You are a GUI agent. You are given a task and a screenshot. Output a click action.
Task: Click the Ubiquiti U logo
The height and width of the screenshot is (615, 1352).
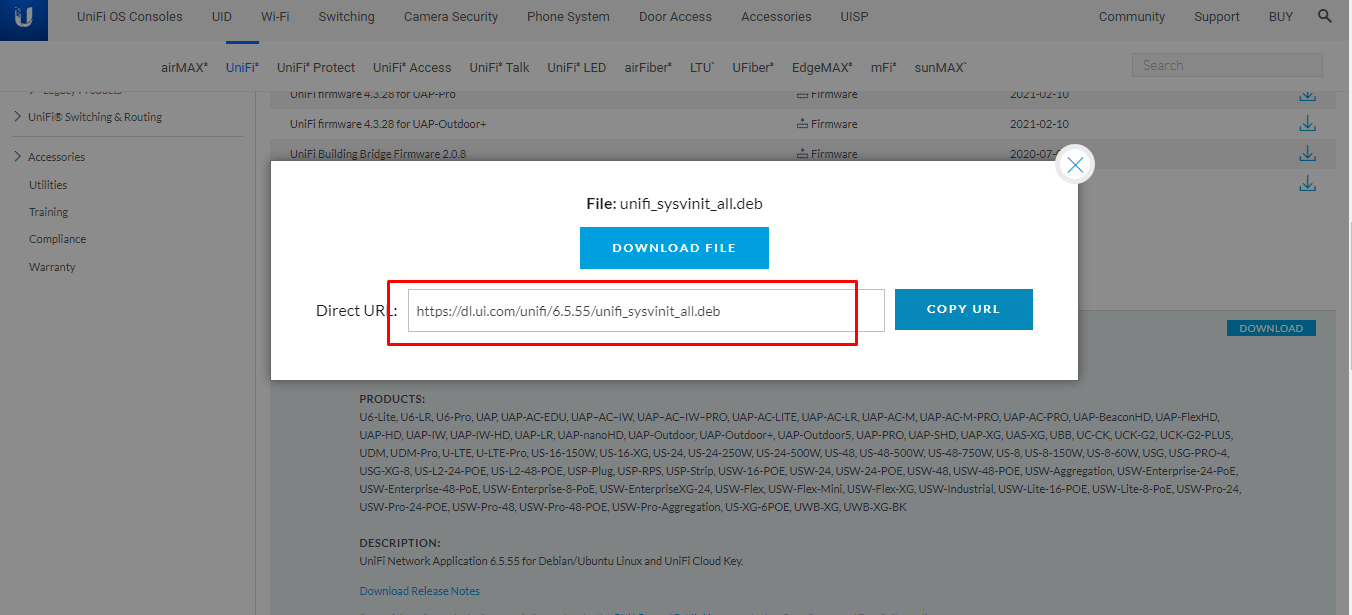click(x=23, y=20)
